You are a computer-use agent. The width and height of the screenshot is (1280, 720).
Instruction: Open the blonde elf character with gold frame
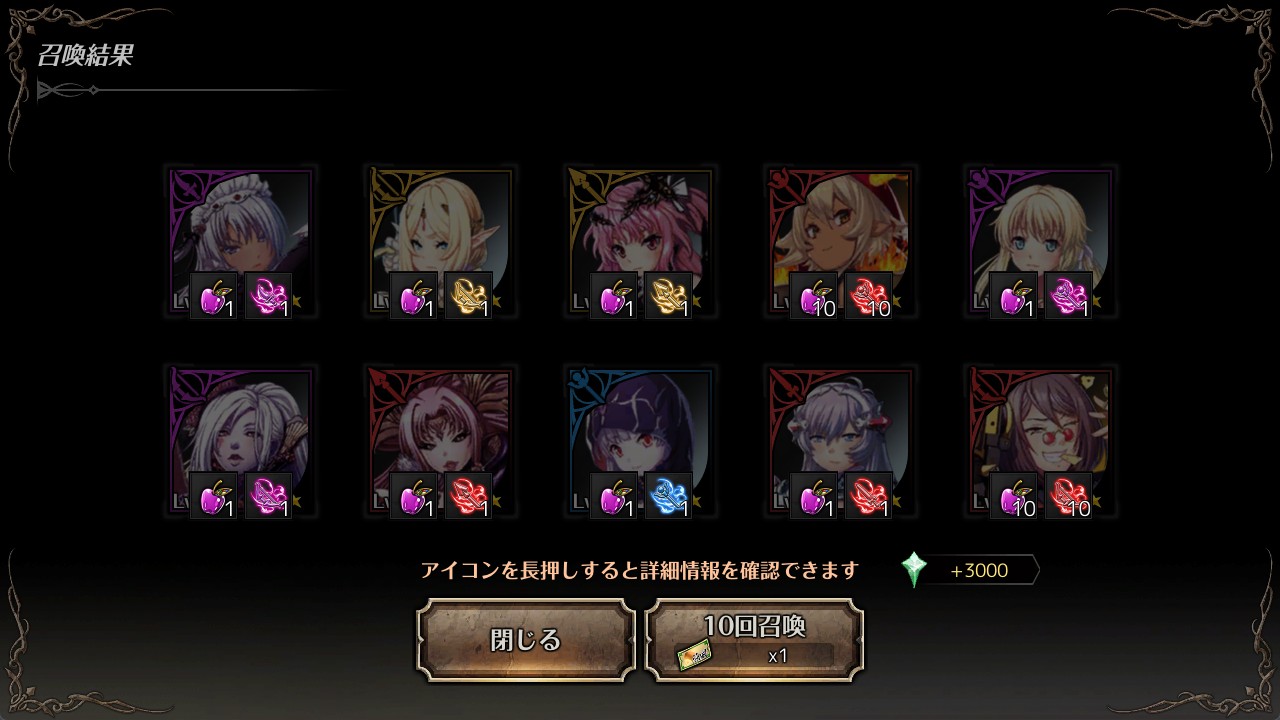click(440, 241)
